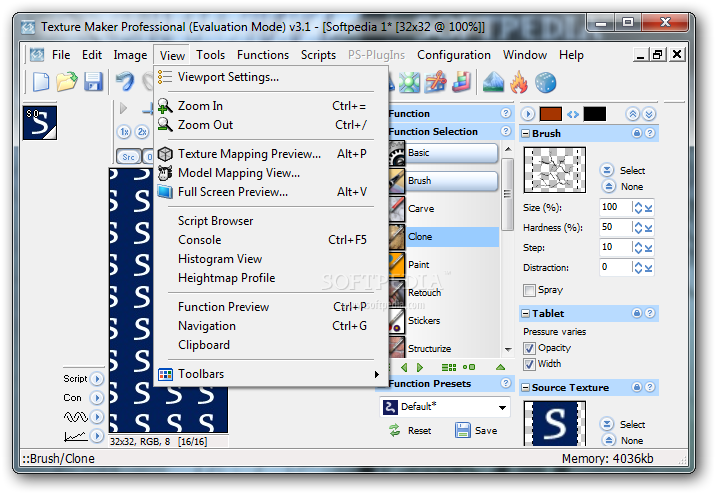
Task: Select the Carve function
Action: tap(443, 209)
